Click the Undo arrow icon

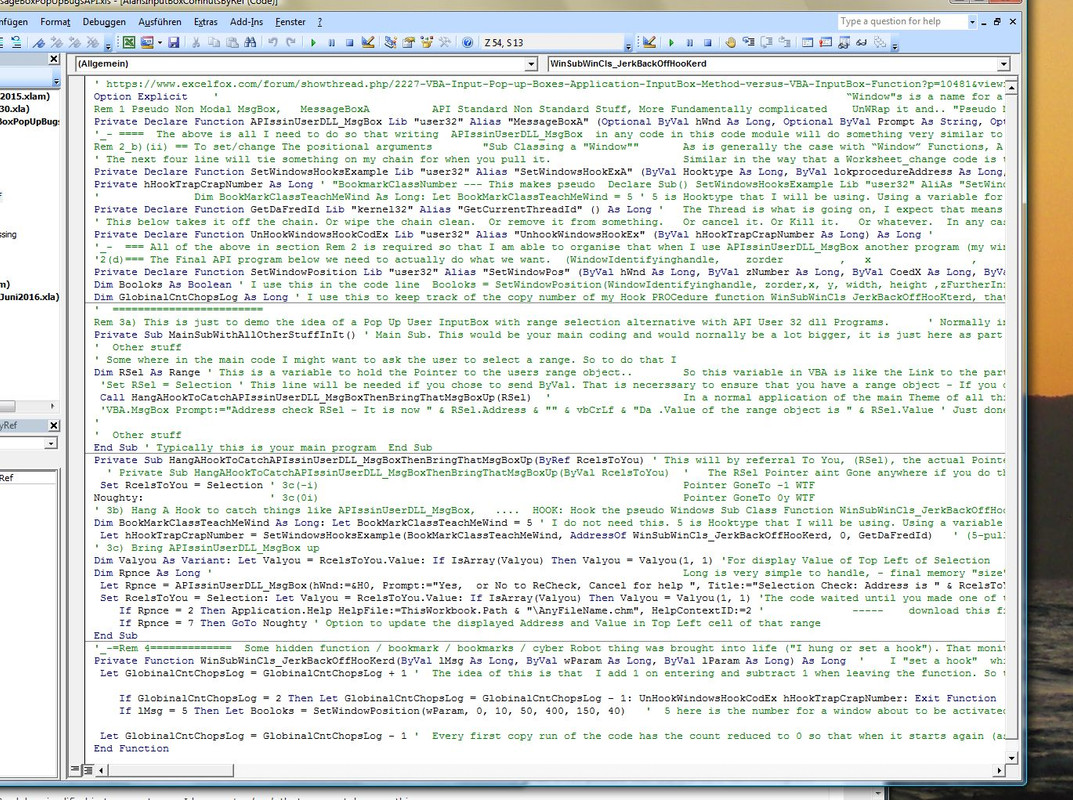(272, 42)
